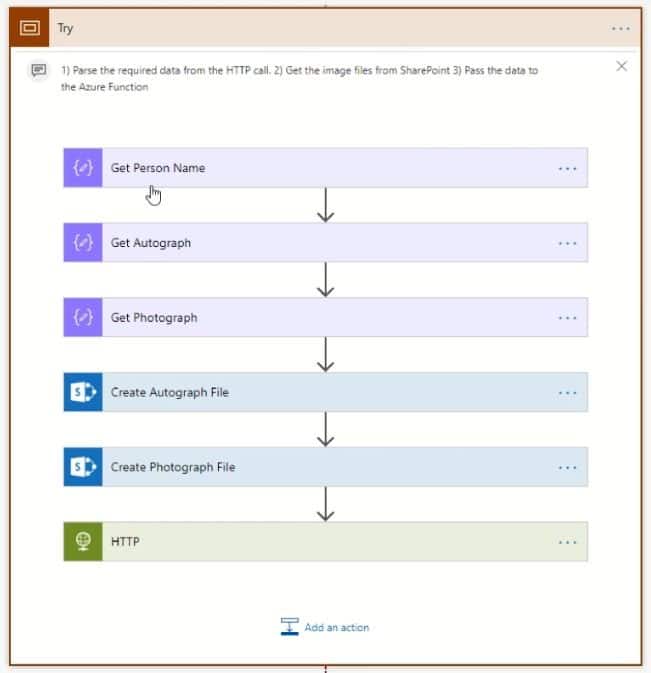Click the HTTP action globe icon

pos(83,541)
